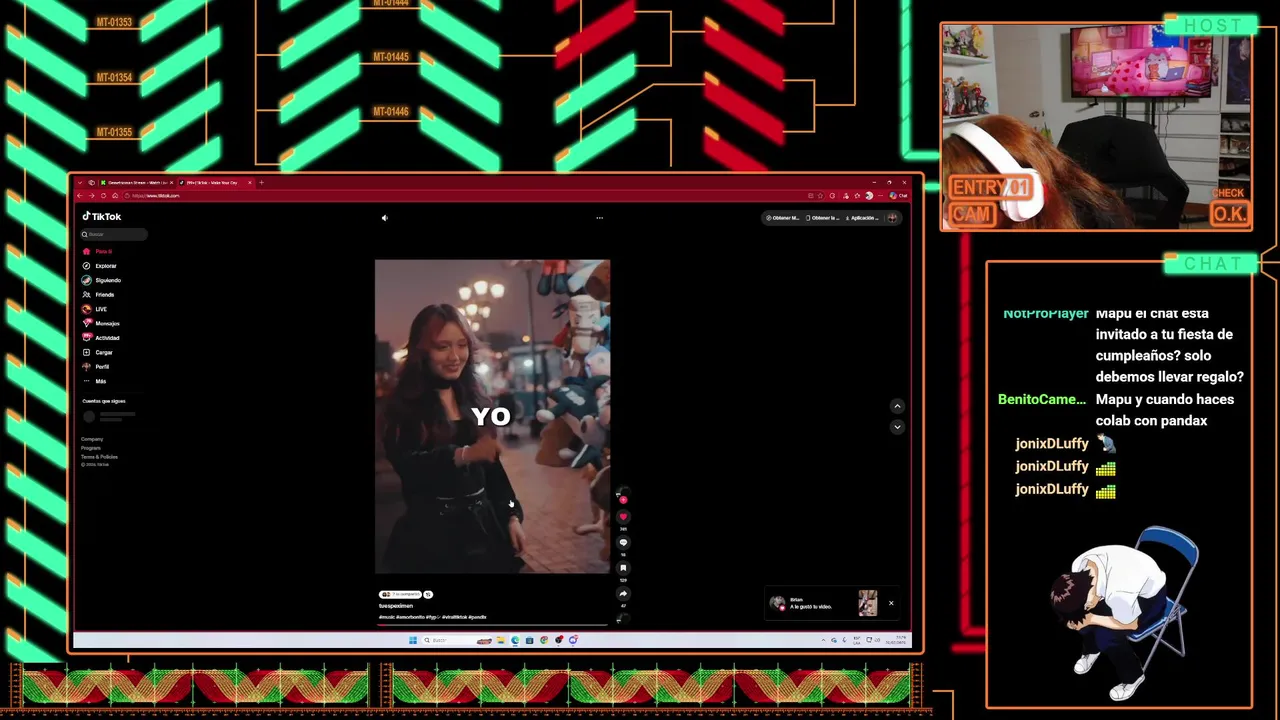The image size is (1280, 720).
Task: Click the browser forward arrow
Action: (x=92, y=196)
